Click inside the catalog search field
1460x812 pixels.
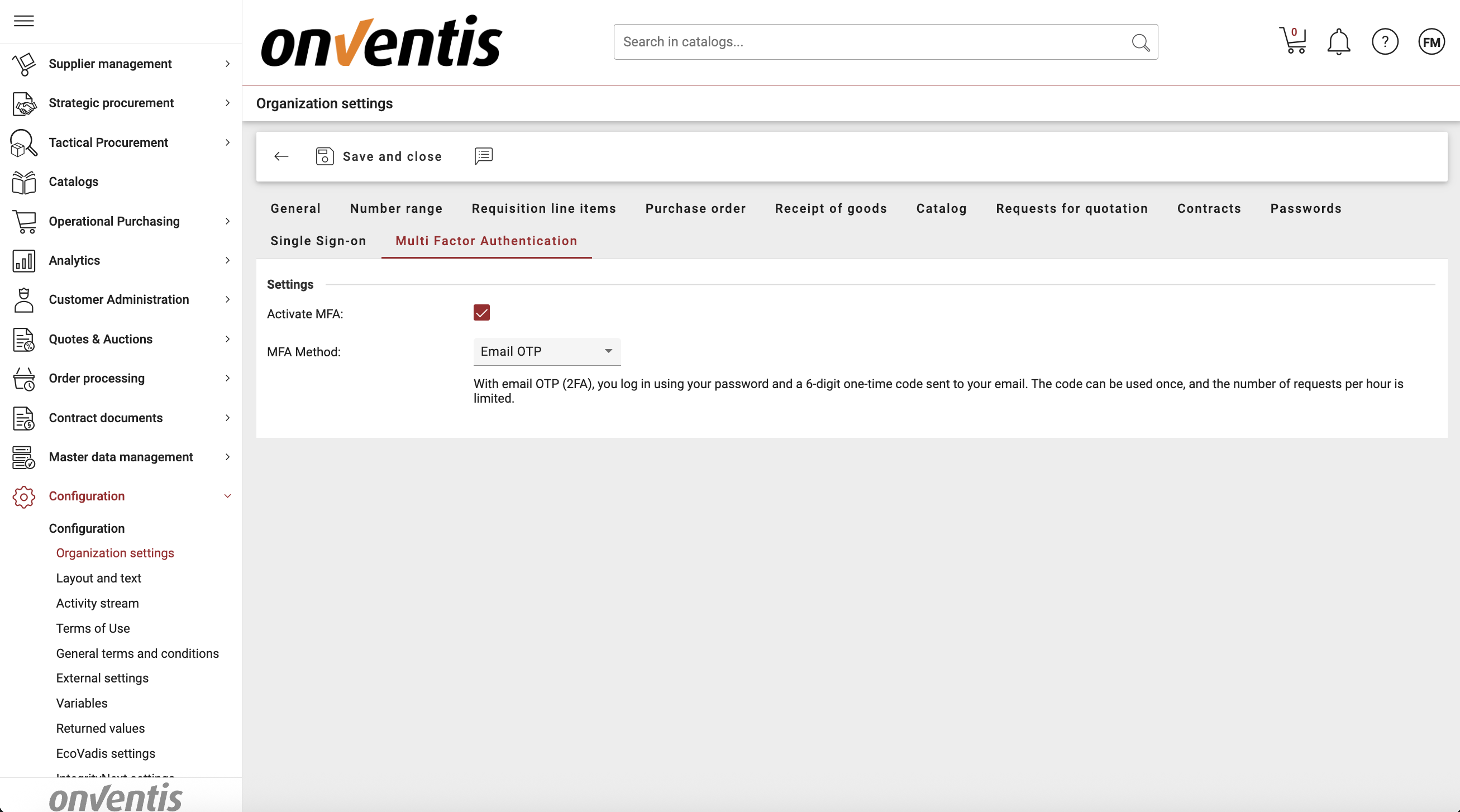tap(850, 41)
